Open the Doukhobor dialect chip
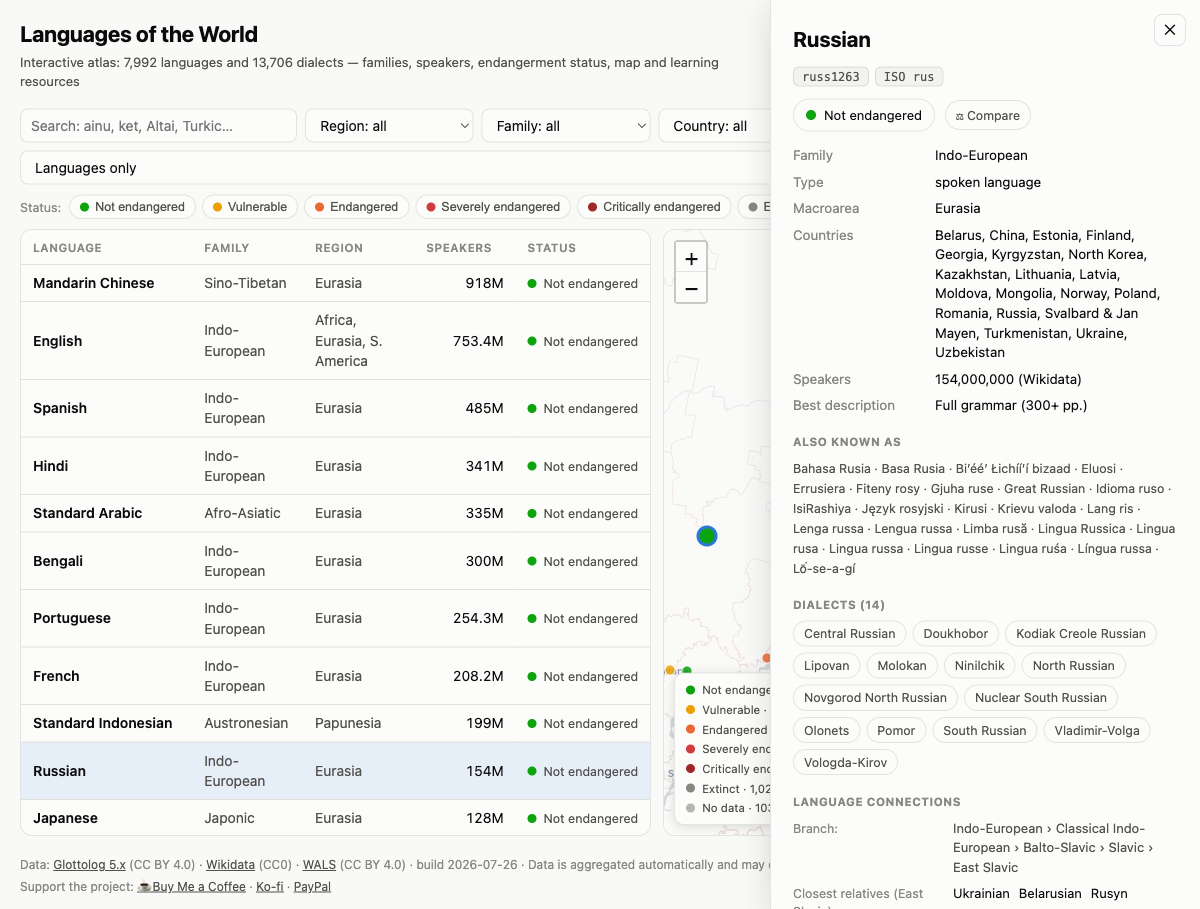The width and height of the screenshot is (1200, 909). 956,634
